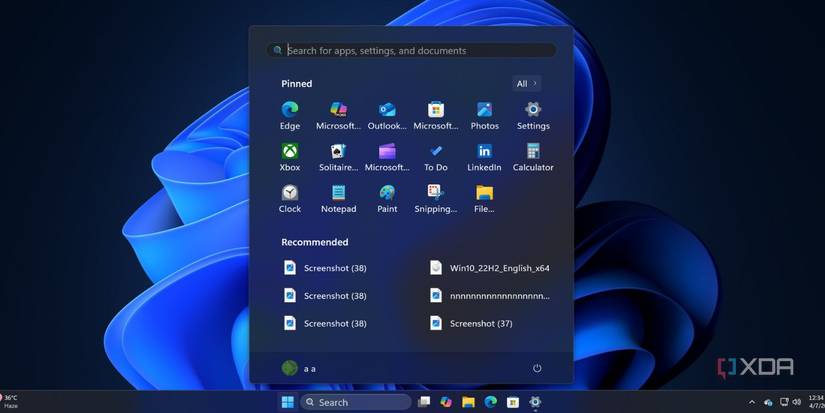Open the Calculator app
825x413 pixels.
(533, 157)
